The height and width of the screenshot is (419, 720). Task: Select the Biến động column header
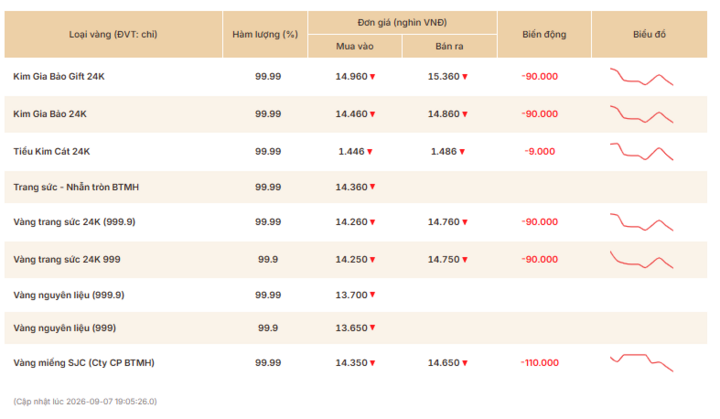pos(544,34)
